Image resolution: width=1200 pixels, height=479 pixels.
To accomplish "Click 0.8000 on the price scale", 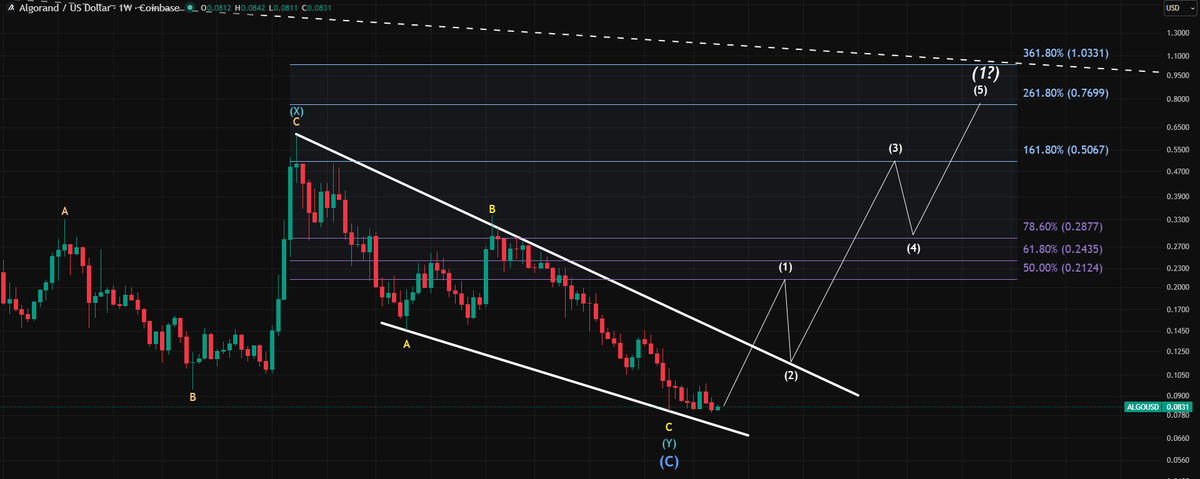I will [1178, 100].
